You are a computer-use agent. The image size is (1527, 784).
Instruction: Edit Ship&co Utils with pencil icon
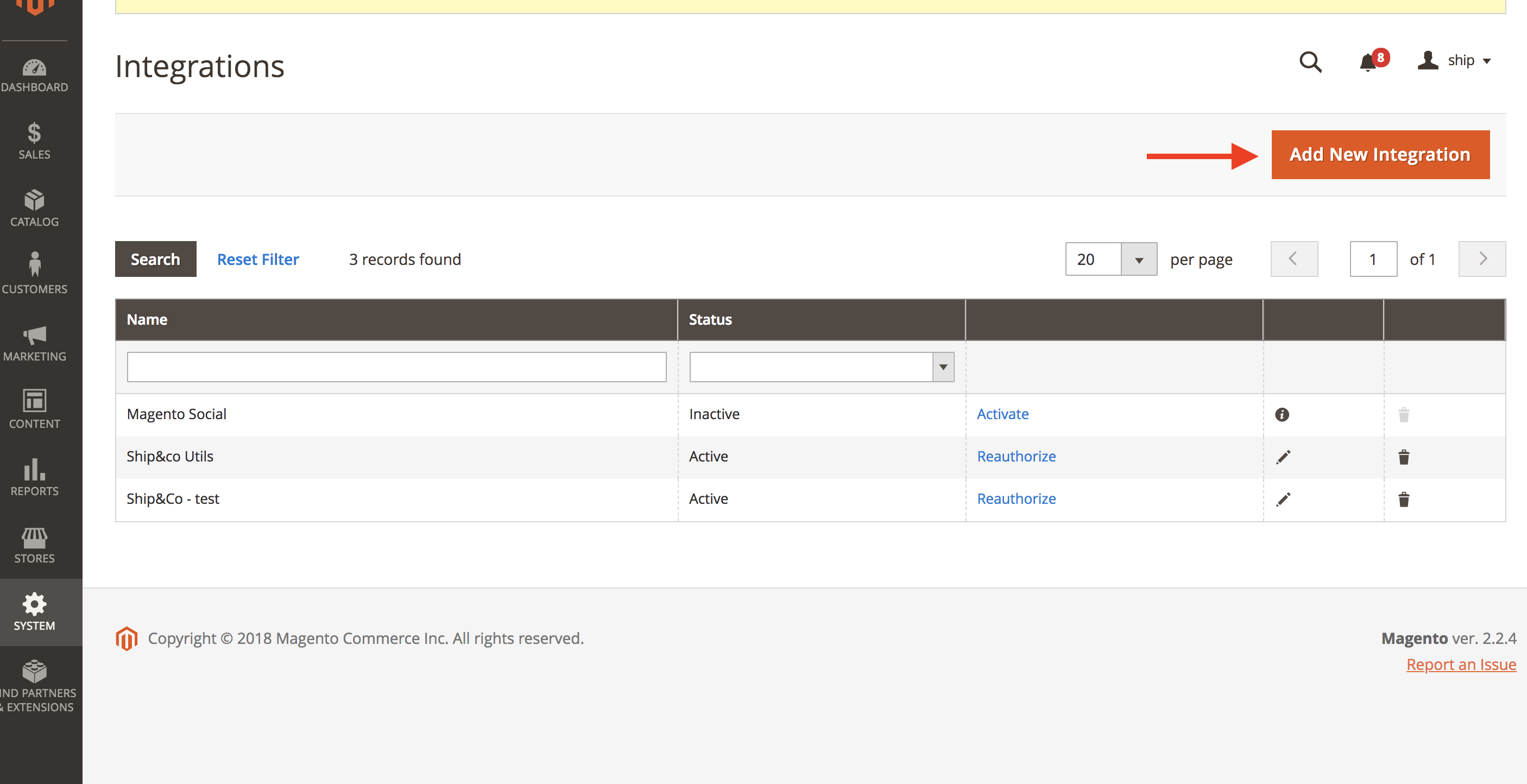[x=1283, y=457]
